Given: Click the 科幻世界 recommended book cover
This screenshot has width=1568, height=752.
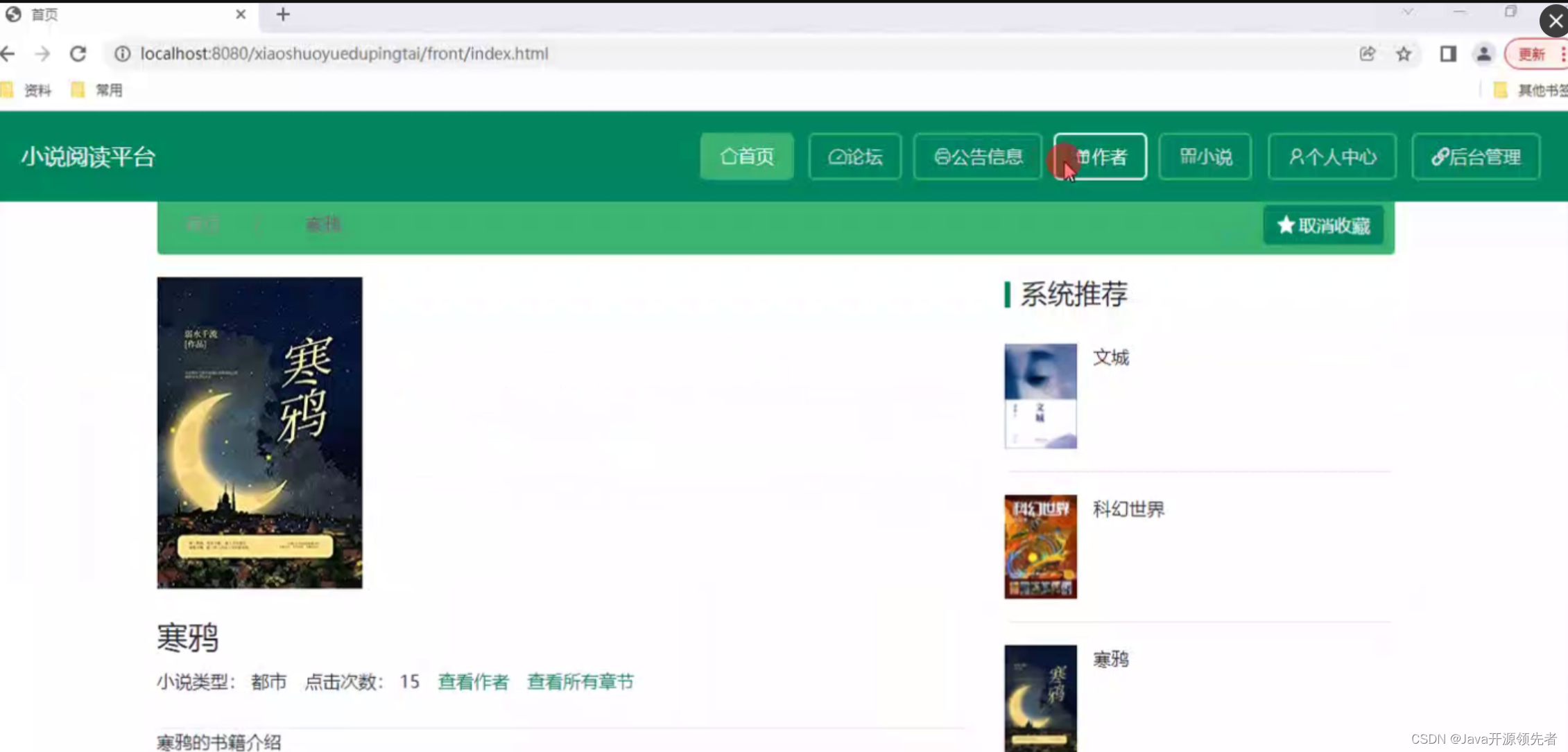Looking at the screenshot, I should point(1040,546).
